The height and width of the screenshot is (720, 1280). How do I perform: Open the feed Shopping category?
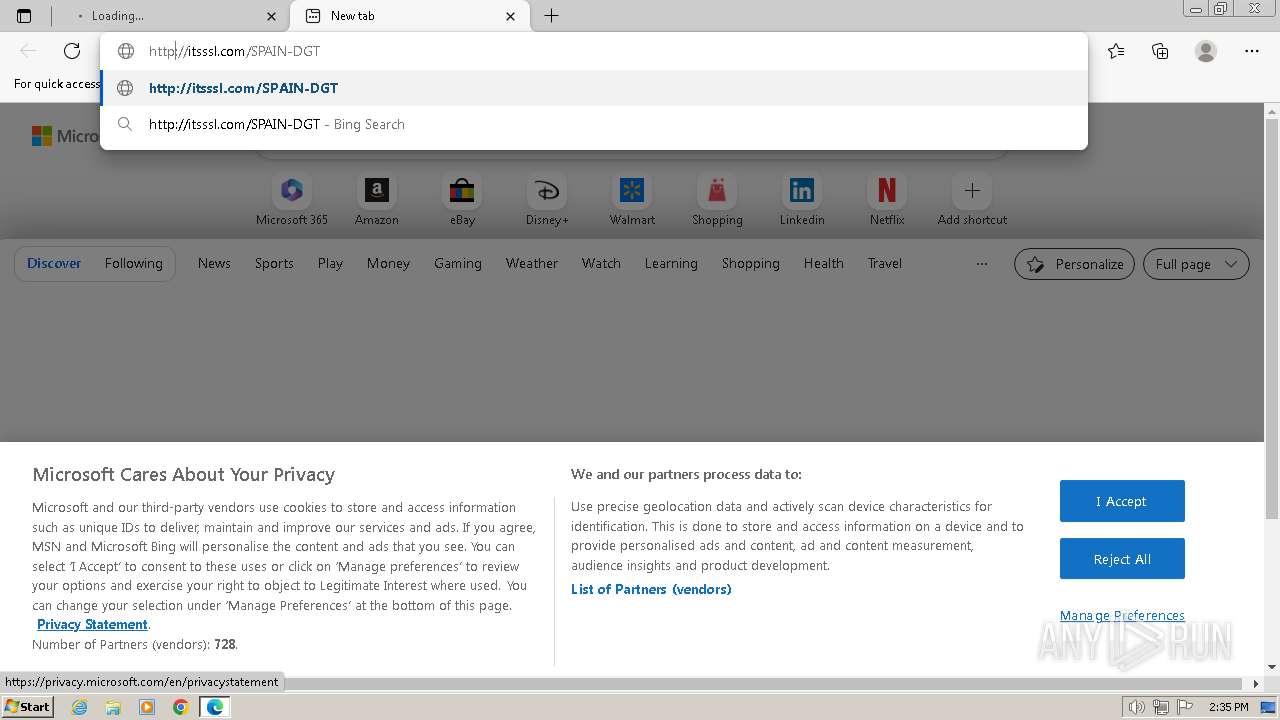click(751, 263)
